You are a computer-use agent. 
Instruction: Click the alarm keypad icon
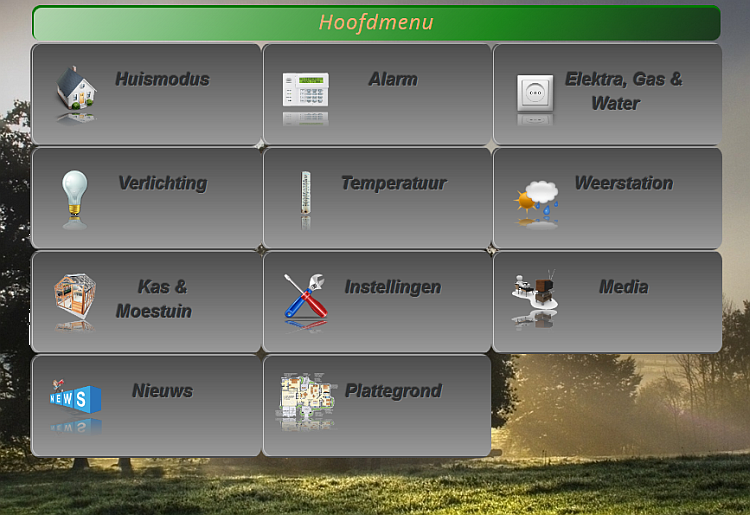[x=306, y=89]
